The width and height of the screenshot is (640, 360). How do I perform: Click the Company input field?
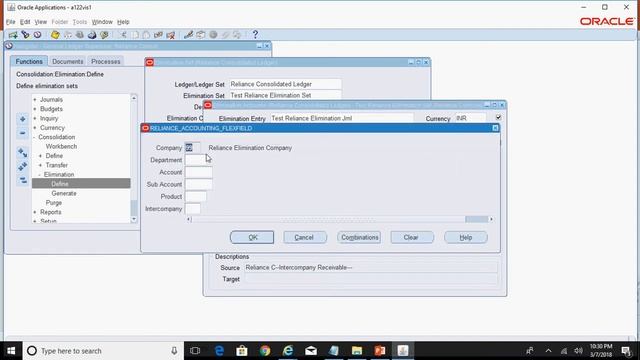pos(192,148)
